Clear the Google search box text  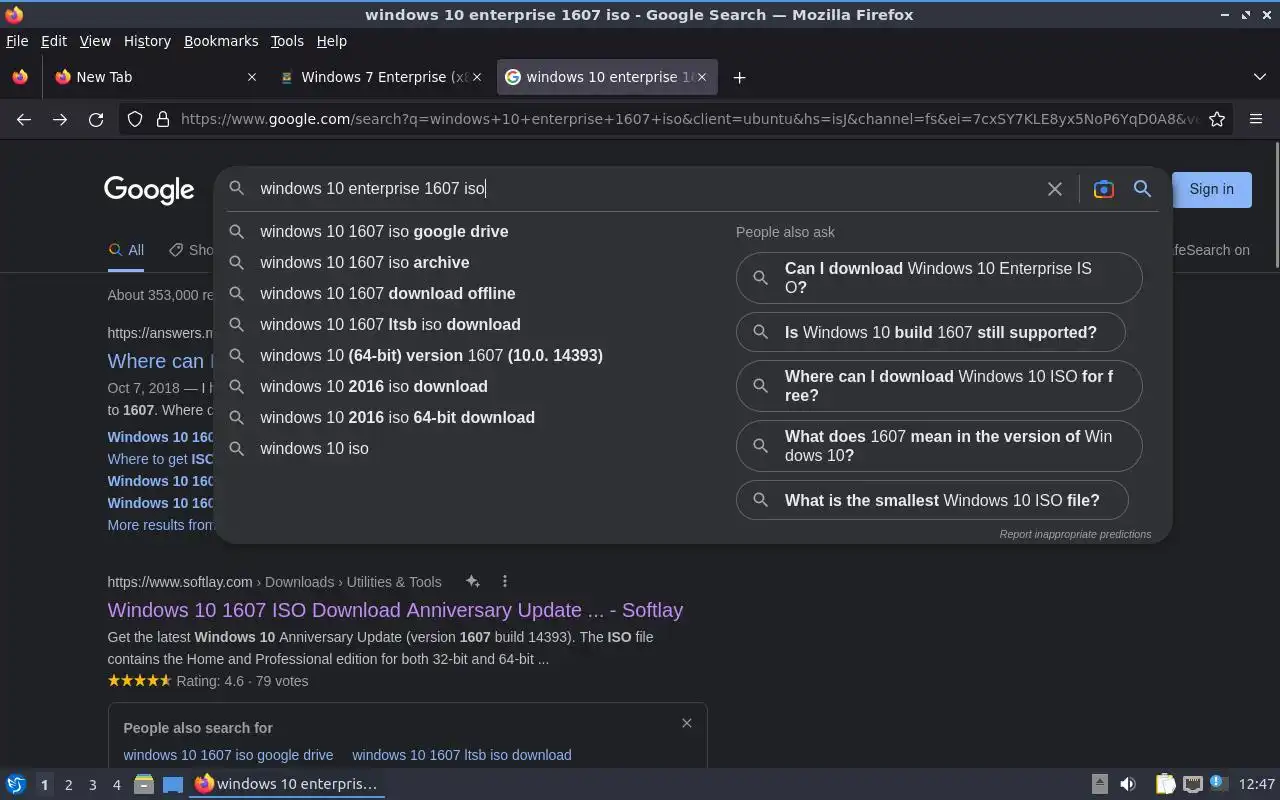point(1054,189)
